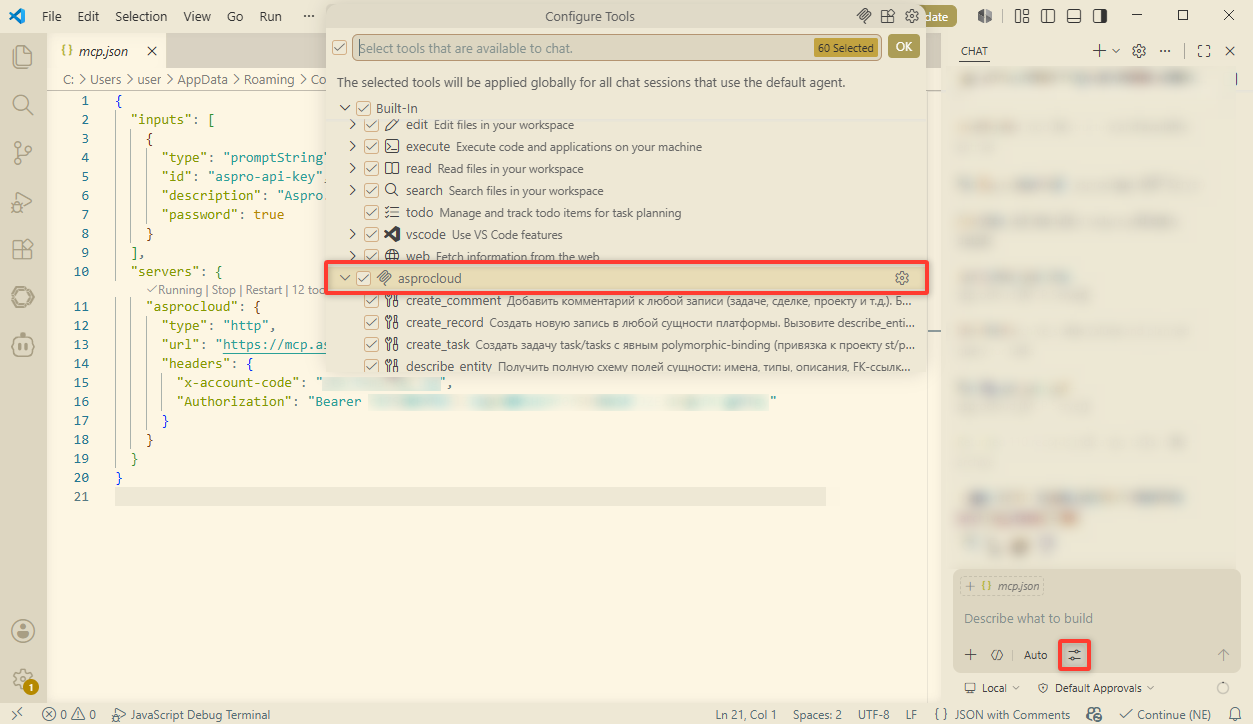The width and height of the screenshot is (1253, 724).
Task: Open the Manage gear in activity bar
Action: [x=22, y=679]
